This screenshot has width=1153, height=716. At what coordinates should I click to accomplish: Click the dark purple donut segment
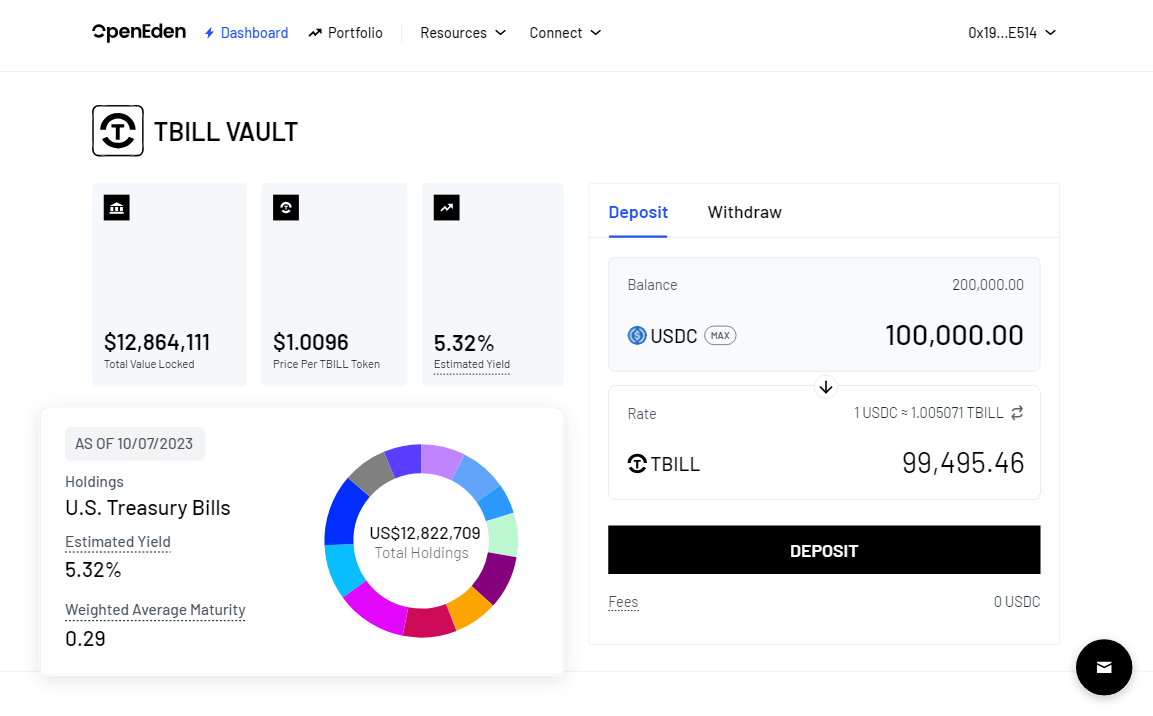(495, 577)
